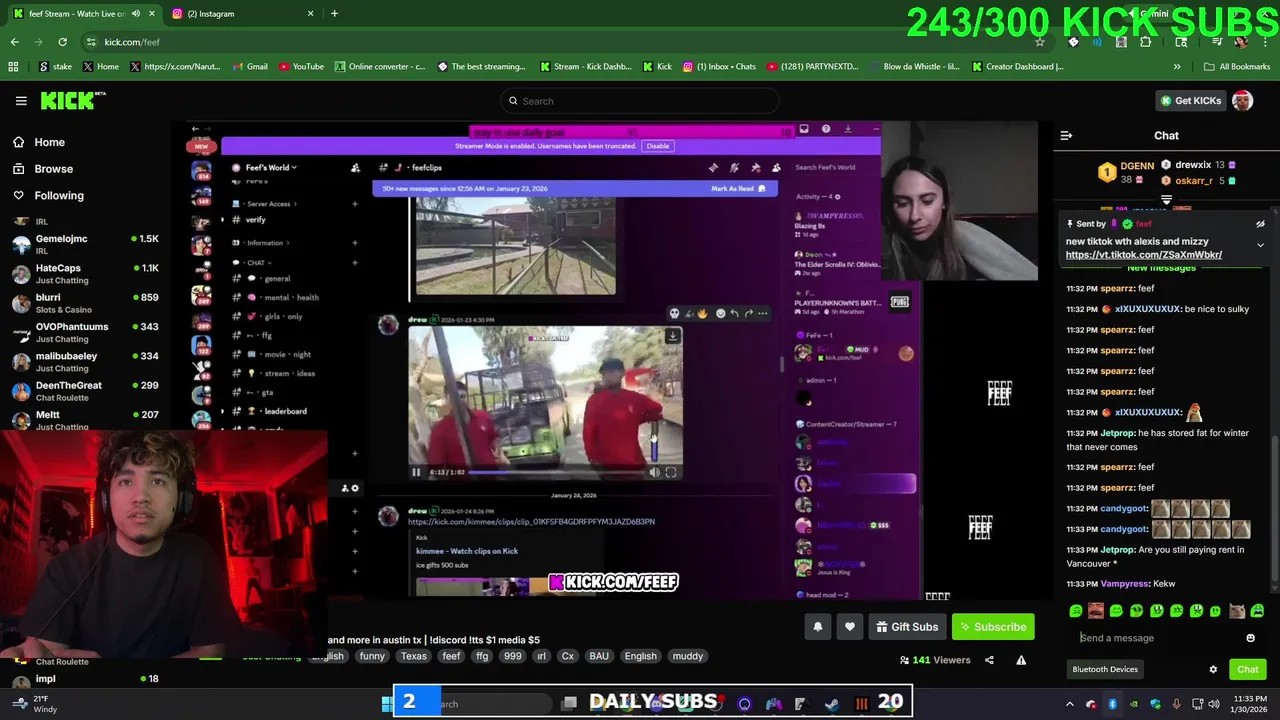Click the last green emote in quick emotes row
The width and height of the screenshot is (1280, 720).
(1257, 611)
